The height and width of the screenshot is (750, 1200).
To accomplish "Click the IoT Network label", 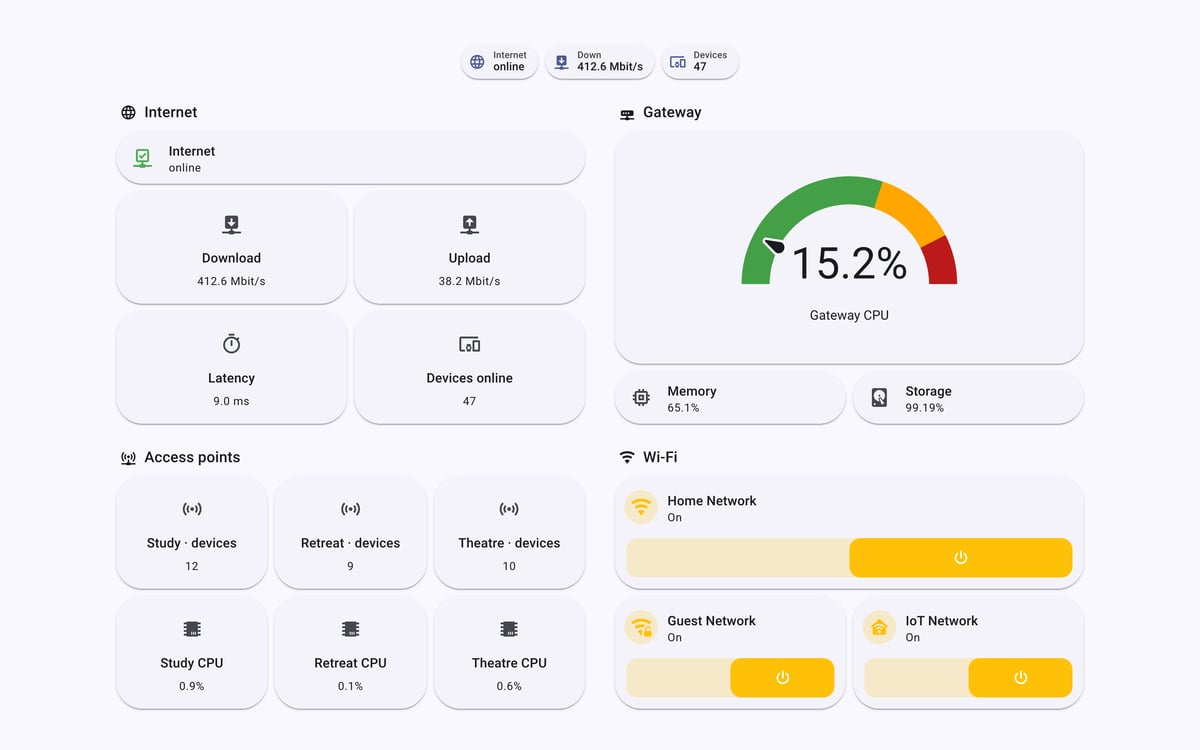I will click(942, 620).
